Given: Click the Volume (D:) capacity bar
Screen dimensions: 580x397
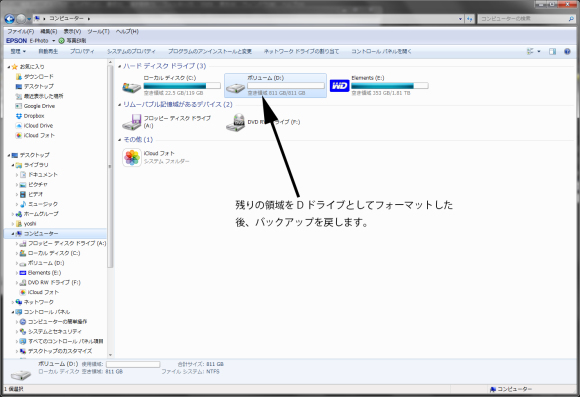Looking at the screenshot, I should 286,86.
